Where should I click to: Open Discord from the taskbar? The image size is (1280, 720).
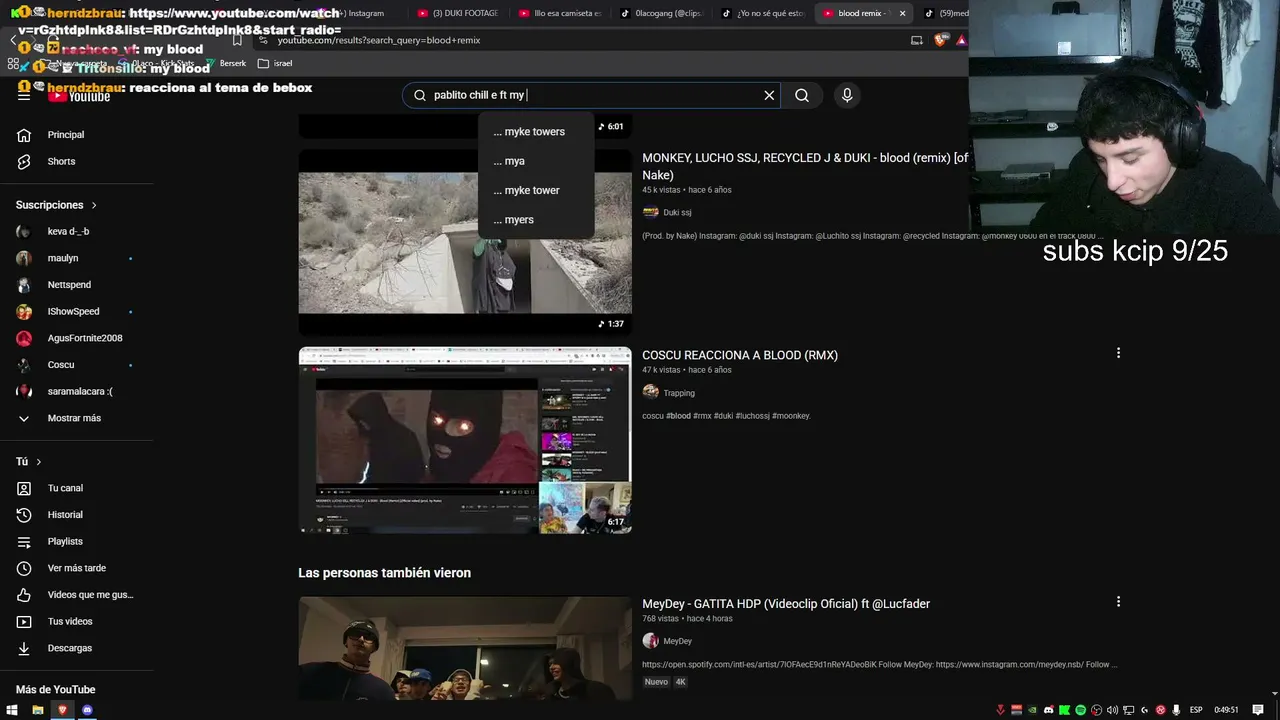[87, 710]
